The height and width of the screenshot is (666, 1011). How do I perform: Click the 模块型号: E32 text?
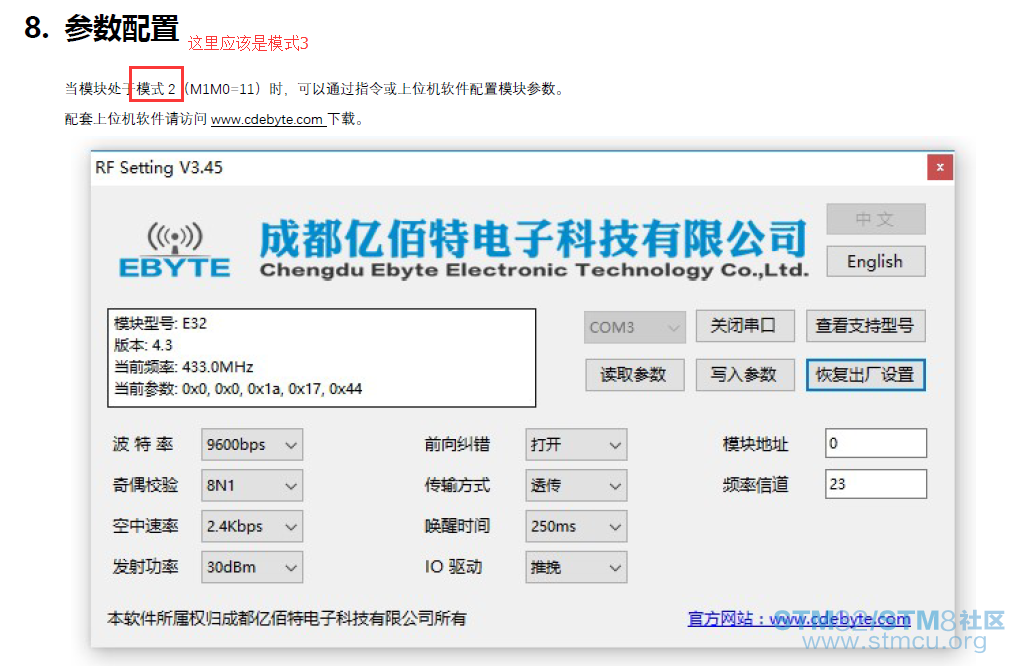pos(161,323)
